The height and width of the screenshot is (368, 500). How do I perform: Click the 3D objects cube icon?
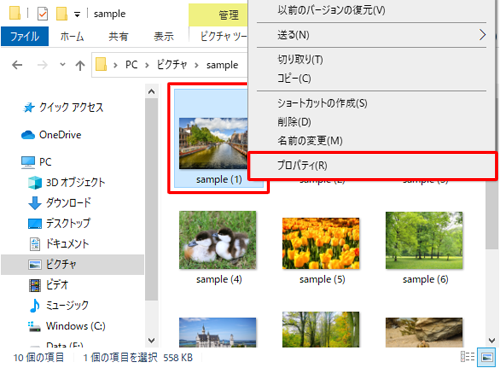click(35, 183)
